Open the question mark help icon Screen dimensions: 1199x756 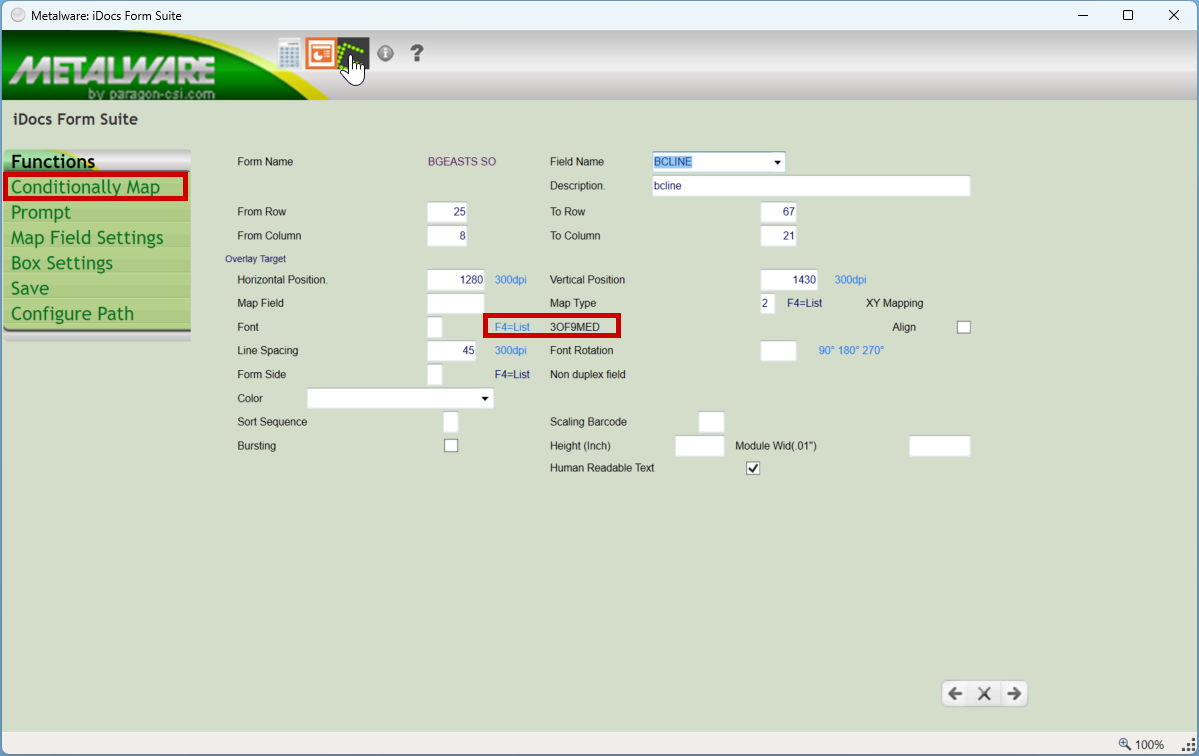(x=417, y=53)
